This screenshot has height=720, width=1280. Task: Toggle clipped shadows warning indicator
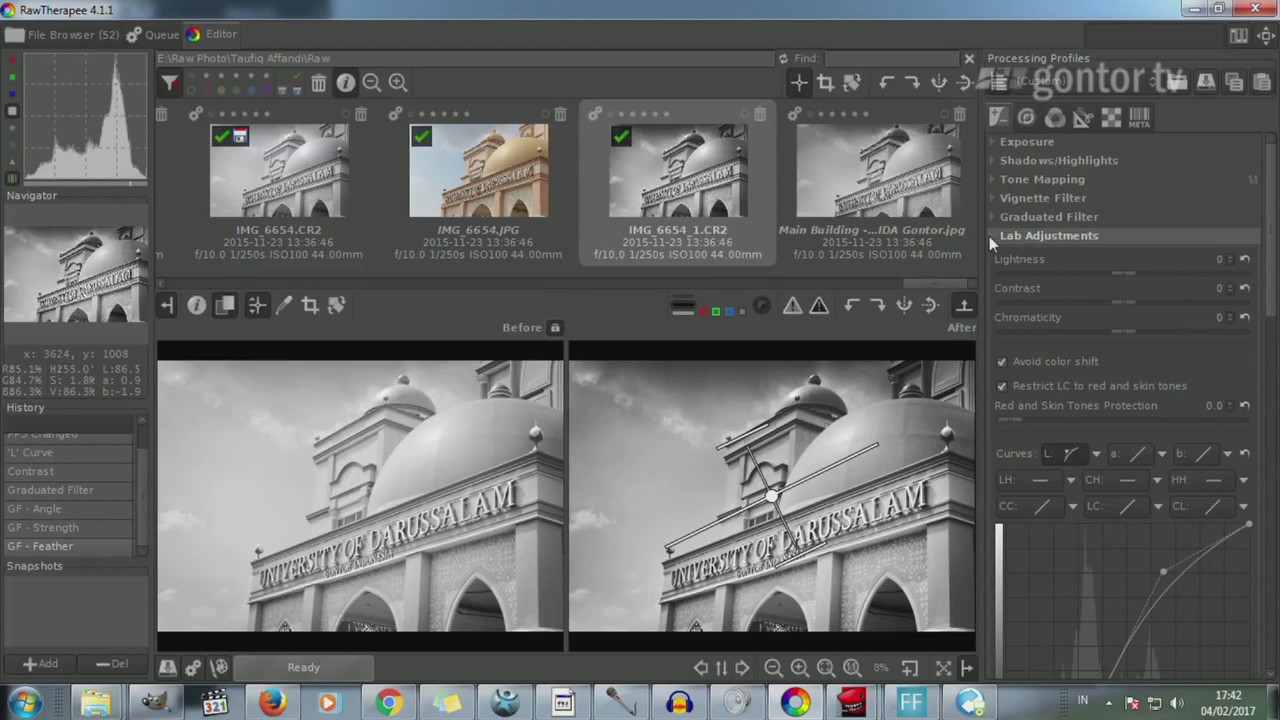792,306
